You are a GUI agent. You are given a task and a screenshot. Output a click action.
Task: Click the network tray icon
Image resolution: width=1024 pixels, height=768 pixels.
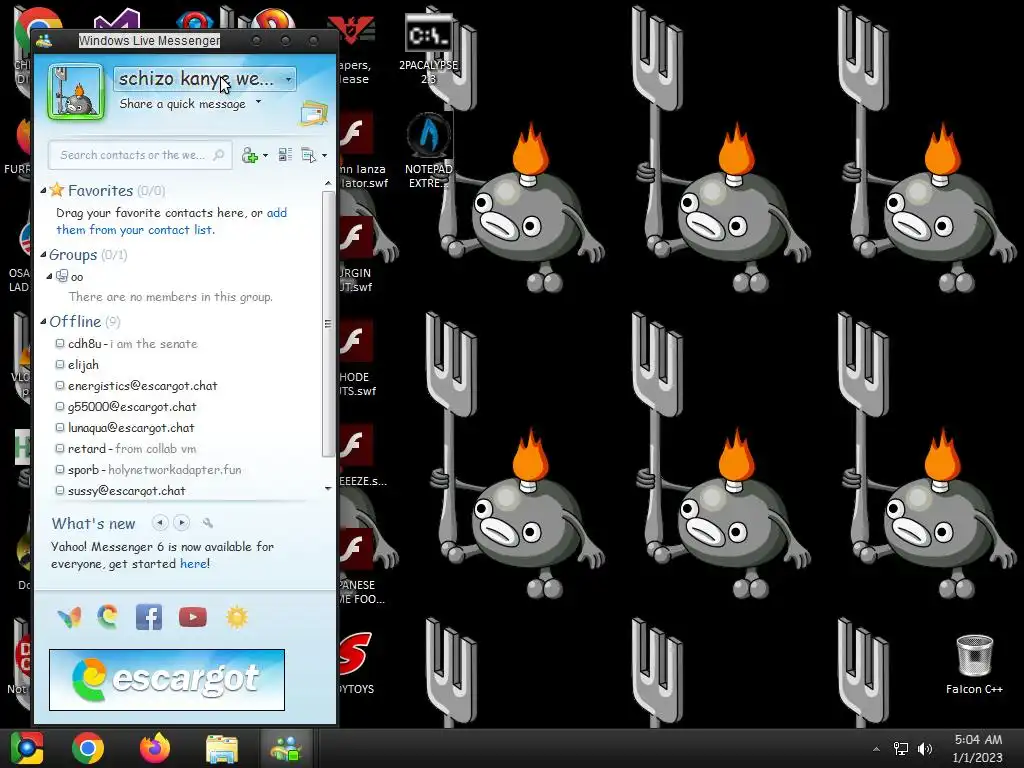(x=901, y=749)
